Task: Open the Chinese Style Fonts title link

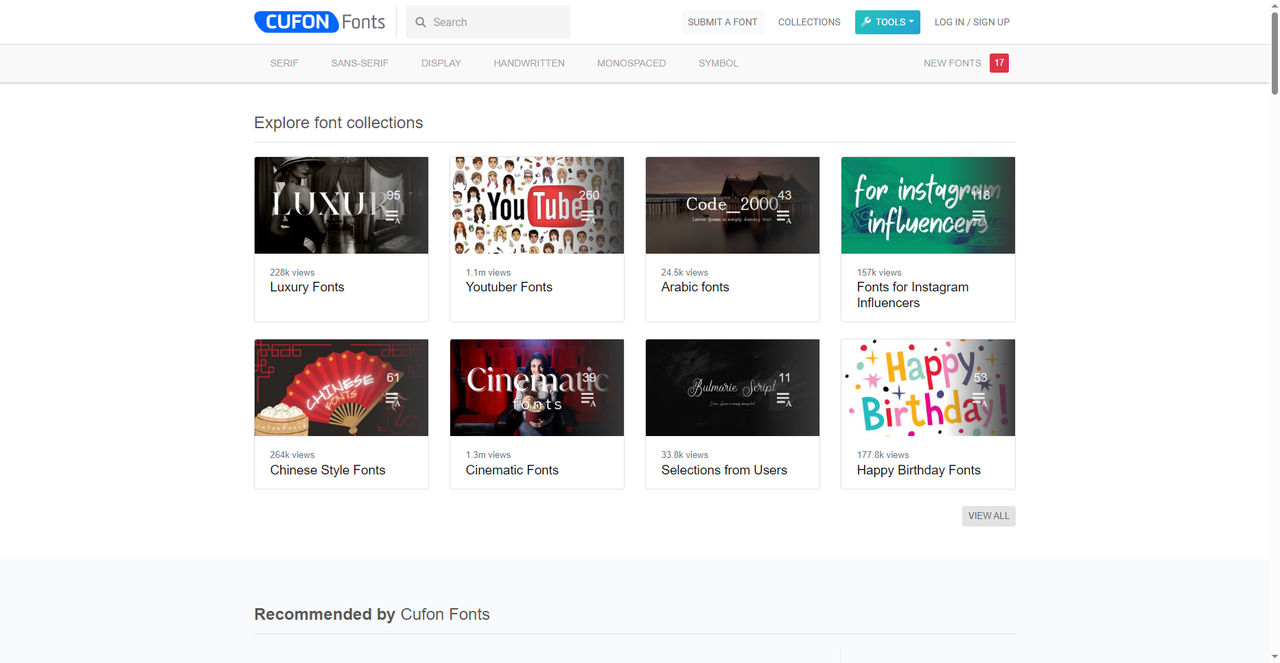Action: coord(327,470)
